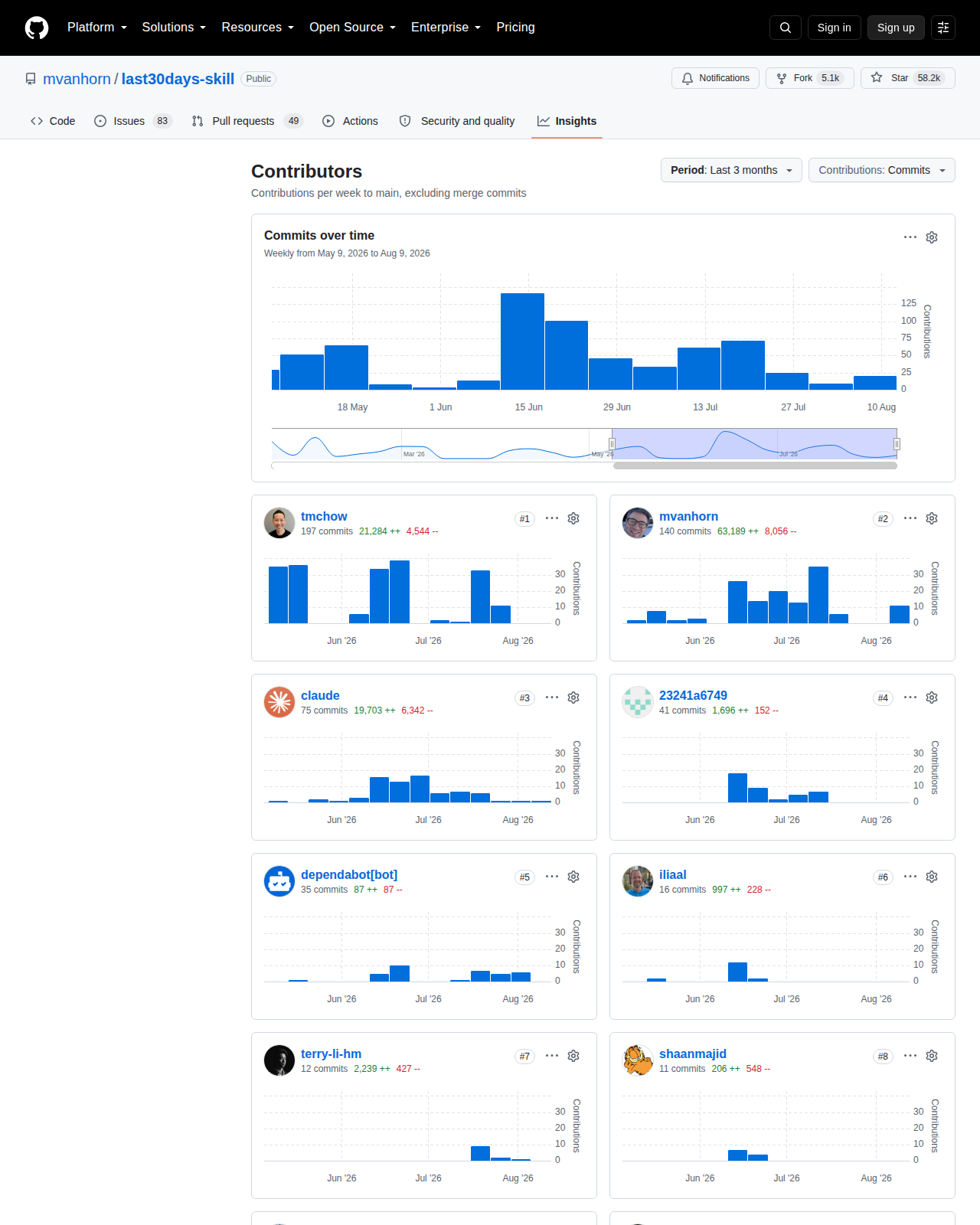
Task: Expand the Resources menu
Action: click(258, 28)
